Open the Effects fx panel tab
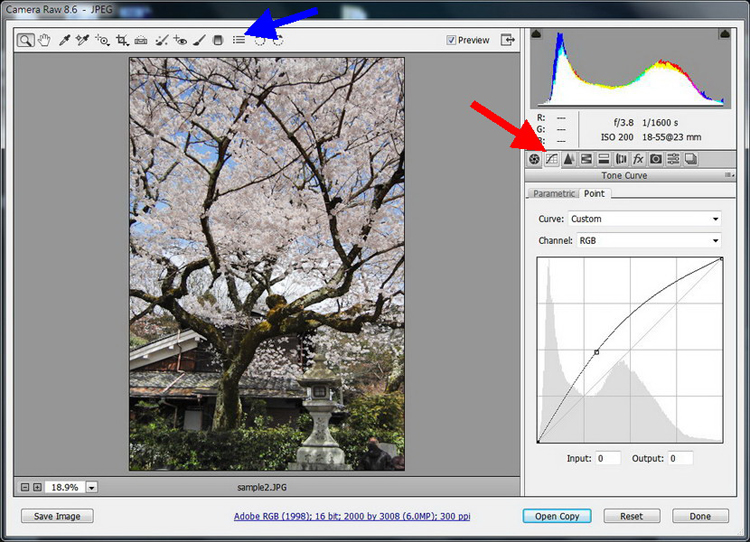Screen dimensions: 750x542 click(638, 159)
